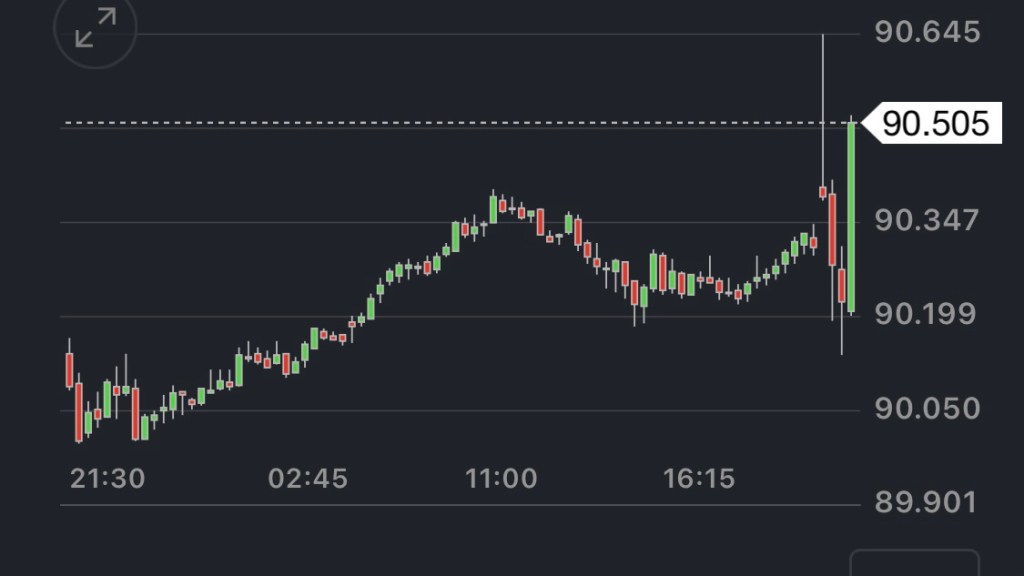Image resolution: width=1024 pixels, height=576 pixels.
Task: Click the expand to fullscreen icon
Action: pos(96,27)
